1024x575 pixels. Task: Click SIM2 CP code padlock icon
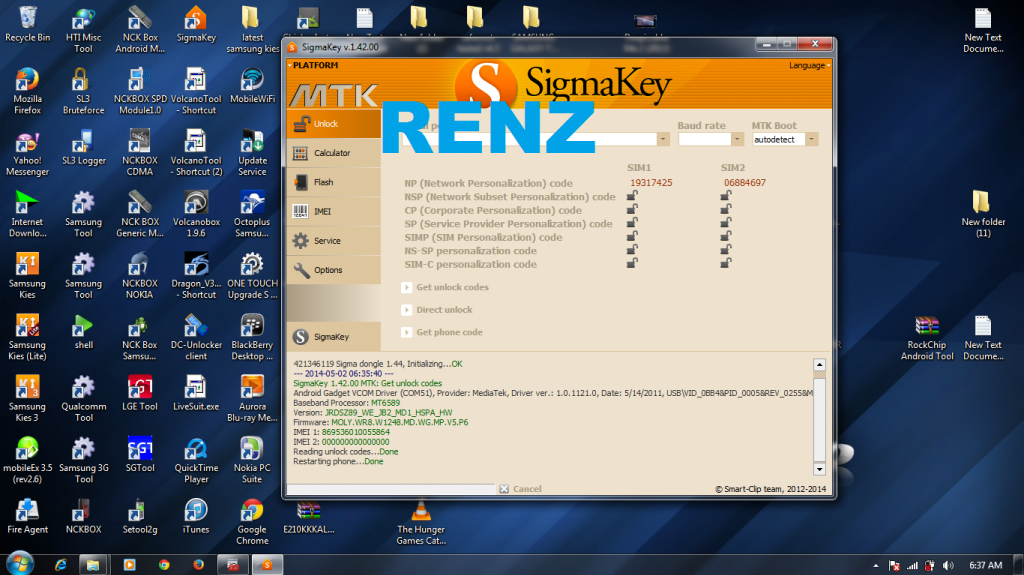[x=726, y=211]
